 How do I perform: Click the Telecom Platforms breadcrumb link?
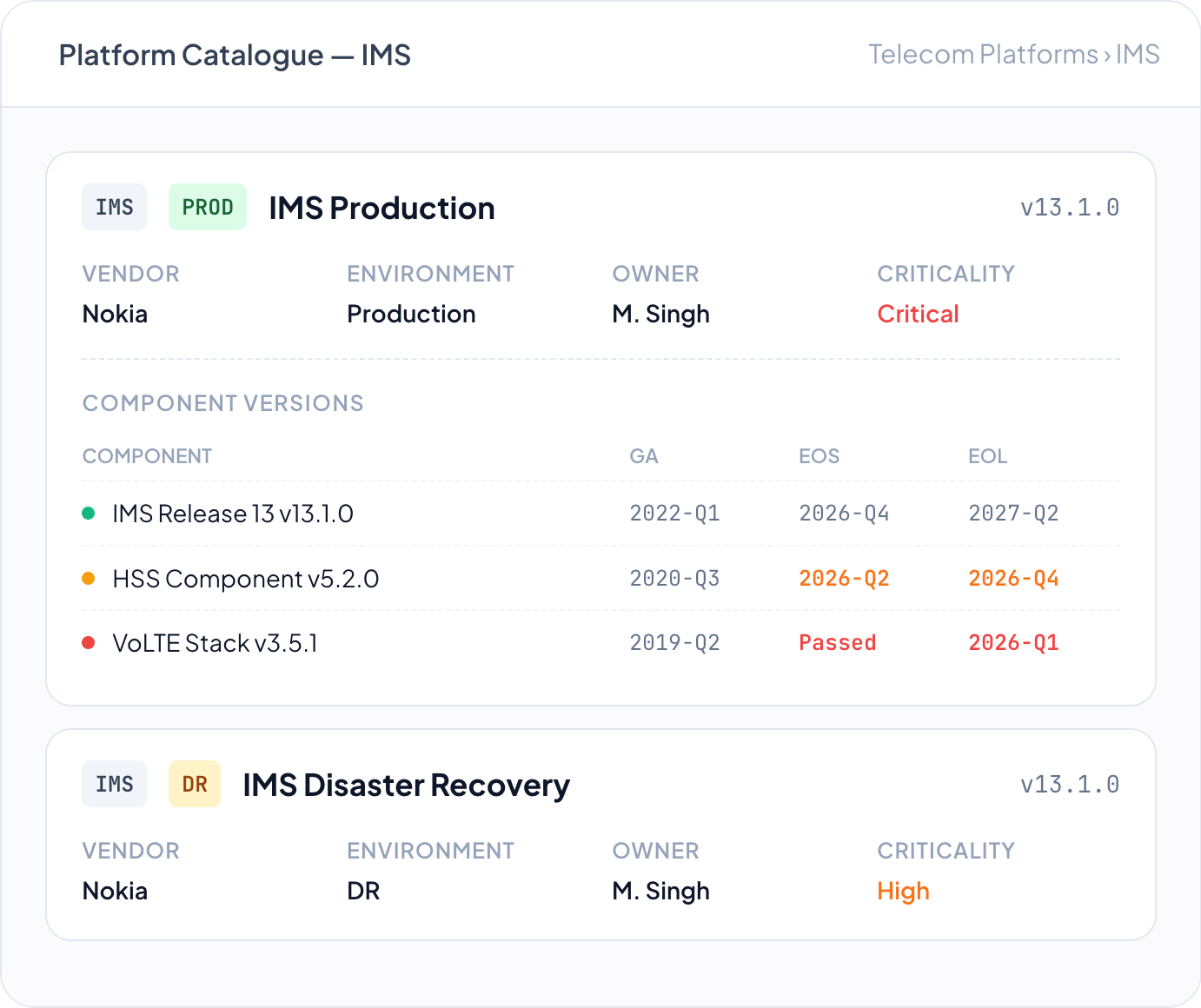984,55
